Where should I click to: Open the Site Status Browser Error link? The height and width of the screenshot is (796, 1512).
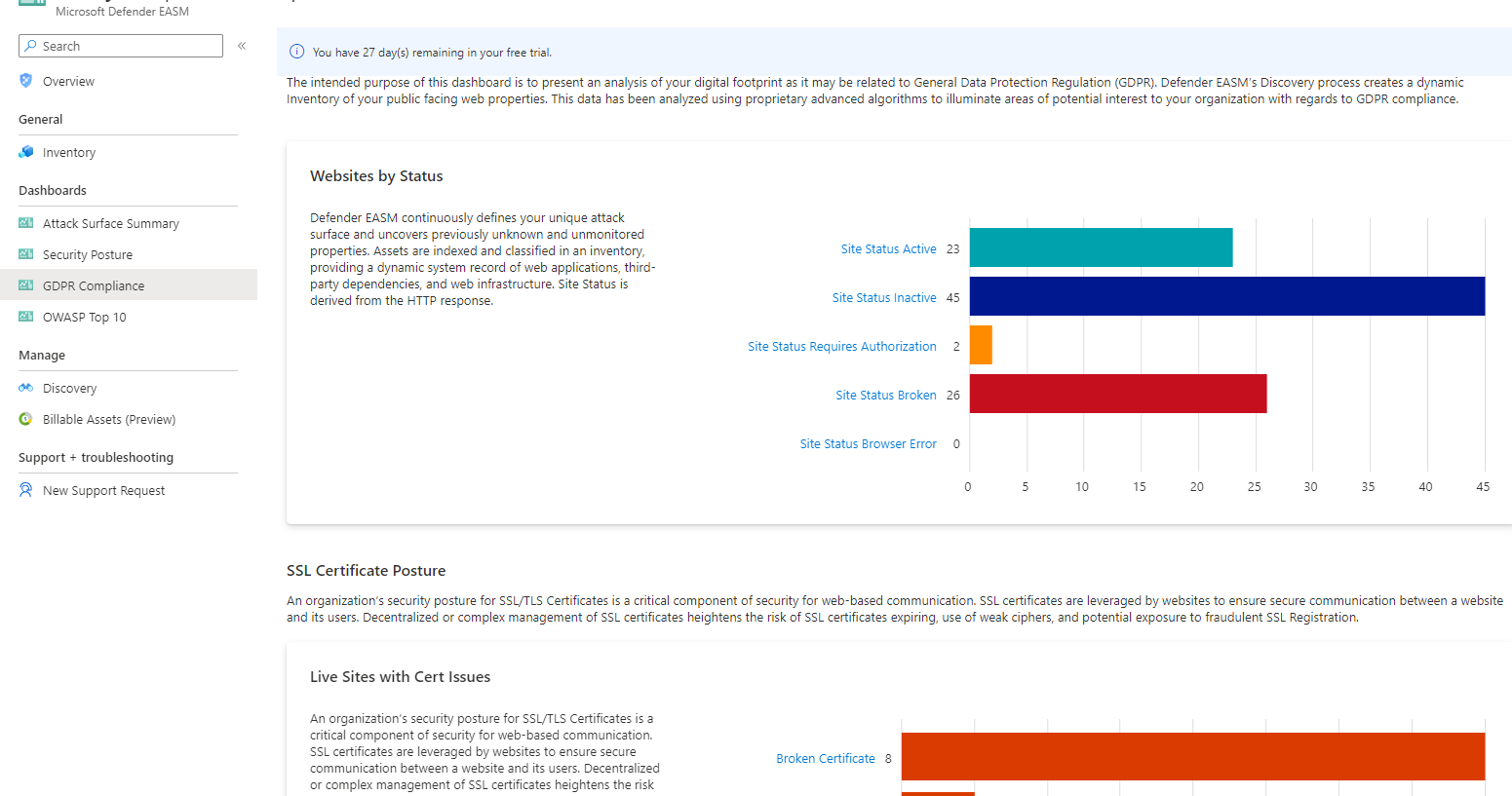[868, 444]
